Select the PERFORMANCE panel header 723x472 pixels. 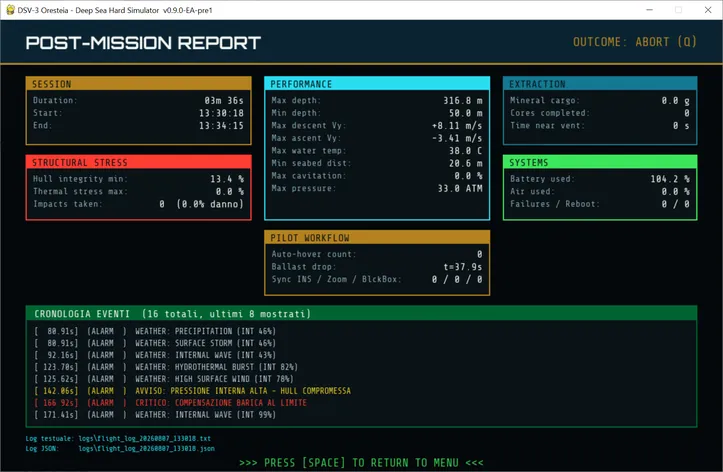(x=377, y=84)
